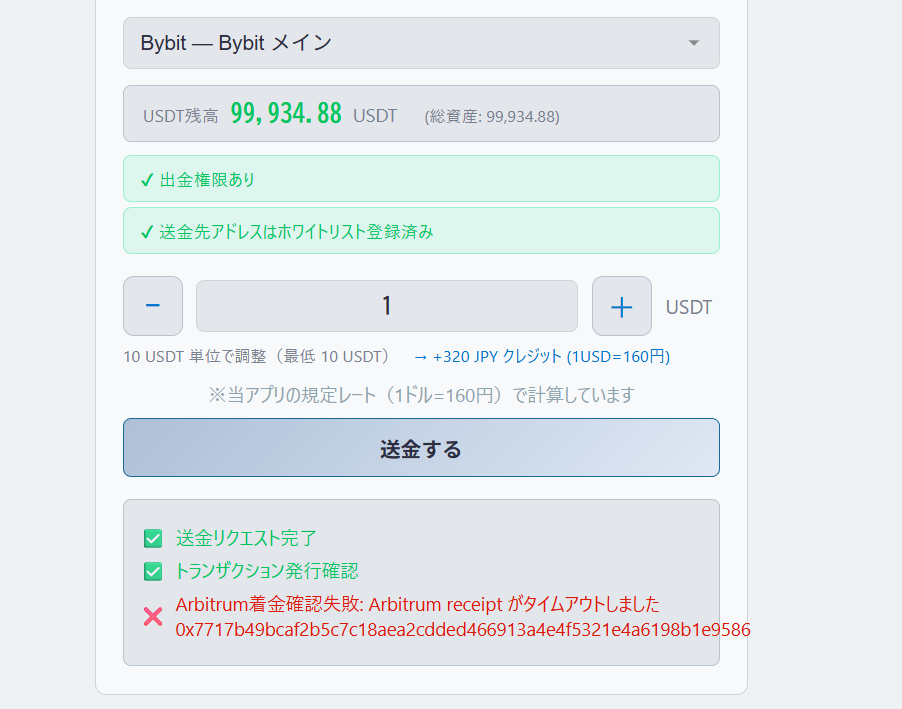
Task: Toggle the トランザクション発行確認 checkbox
Action: tap(153, 571)
